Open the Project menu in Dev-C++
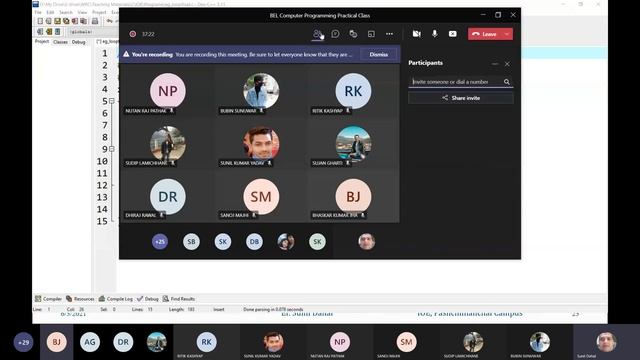Screen dimensions: 640x360 click(x=99, y=12)
